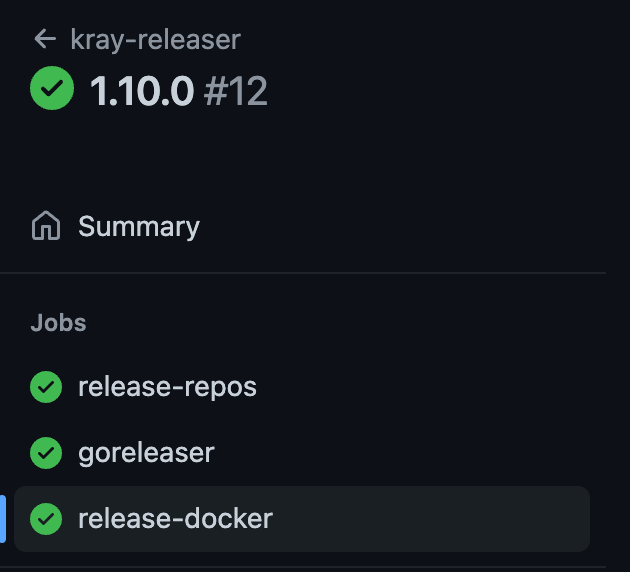Click the goreleaser green check icon
This screenshot has height=572, width=630.
click(46, 453)
